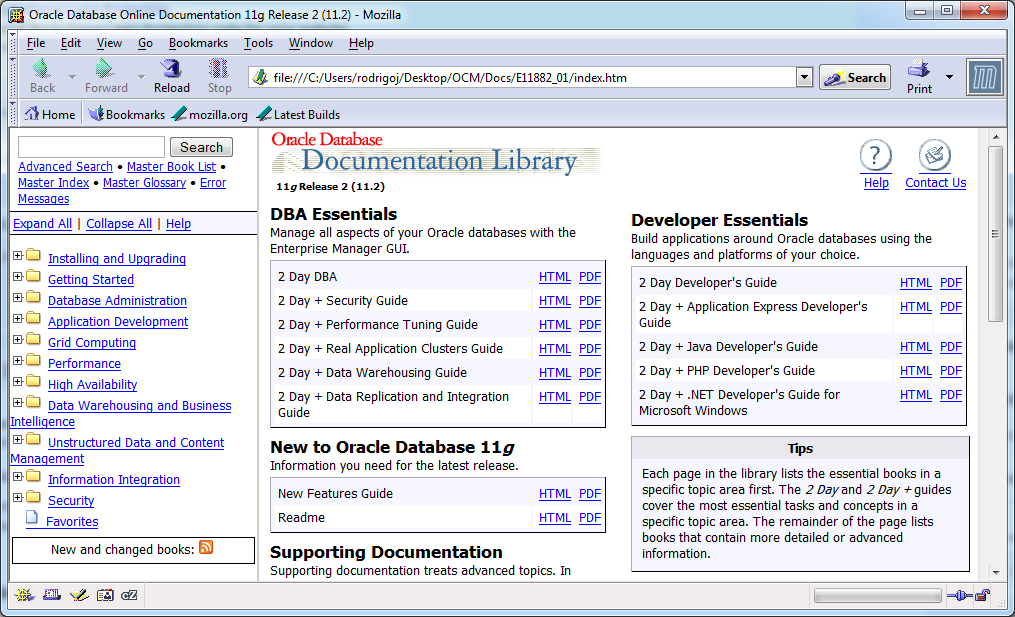Expand the Information Integration tree node

pyautogui.click(x=18, y=477)
